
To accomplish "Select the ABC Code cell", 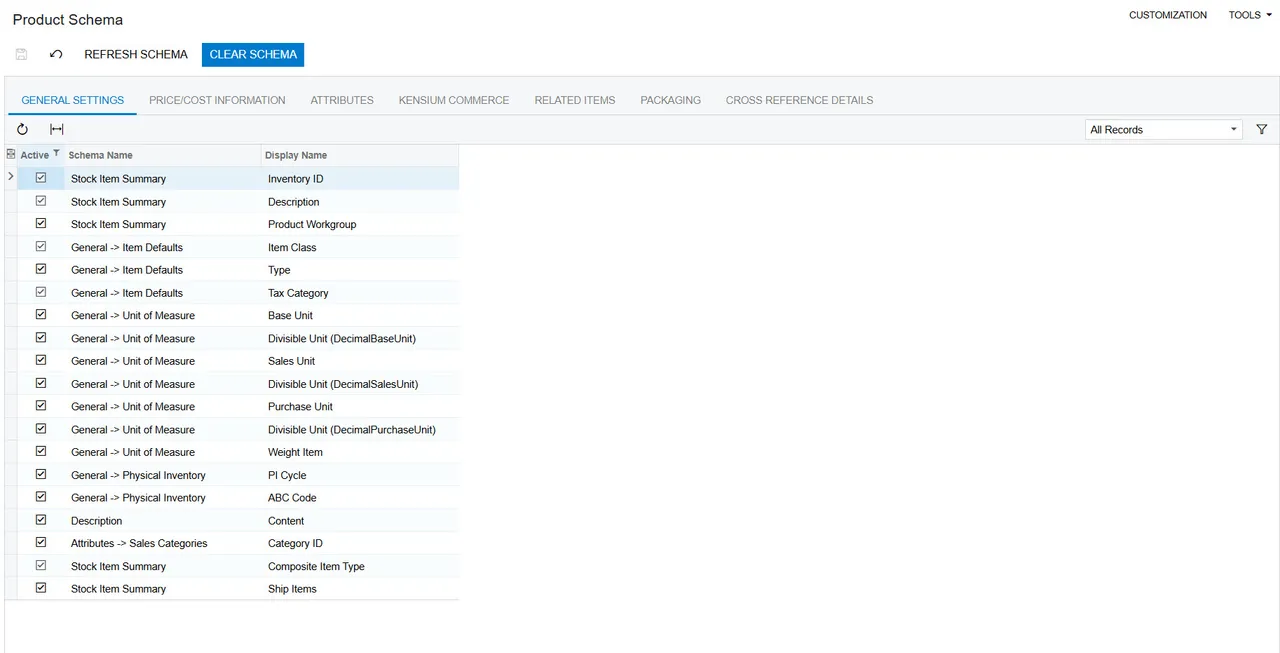I will pyautogui.click(x=360, y=498).
